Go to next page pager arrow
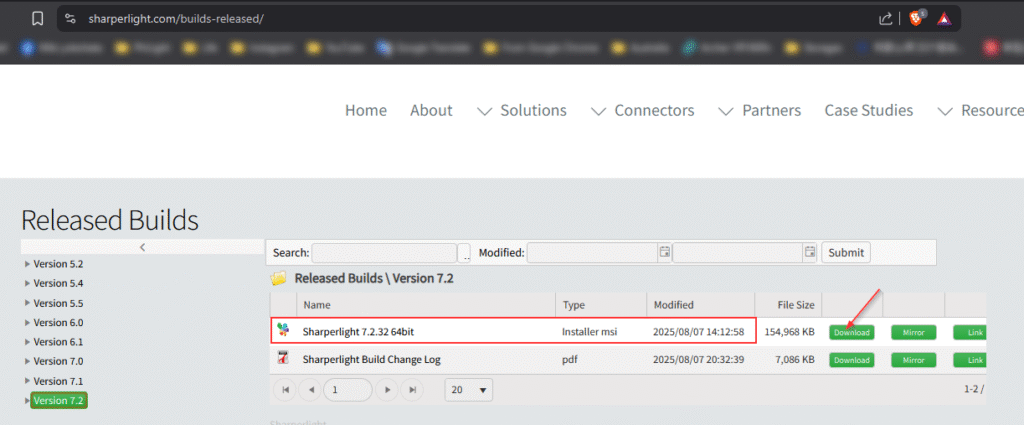The width and height of the screenshot is (1024, 425). coord(387,390)
